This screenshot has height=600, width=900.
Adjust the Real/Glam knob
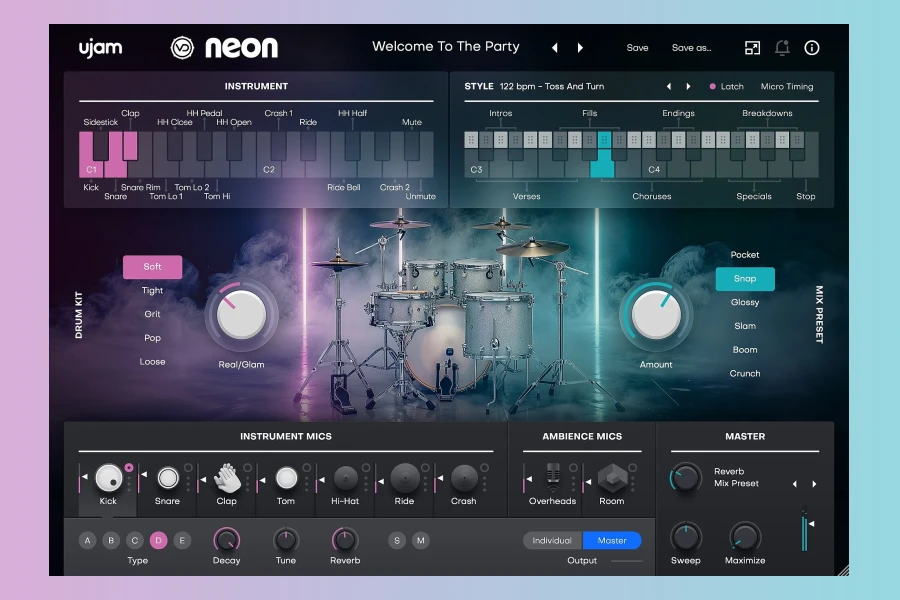241,315
